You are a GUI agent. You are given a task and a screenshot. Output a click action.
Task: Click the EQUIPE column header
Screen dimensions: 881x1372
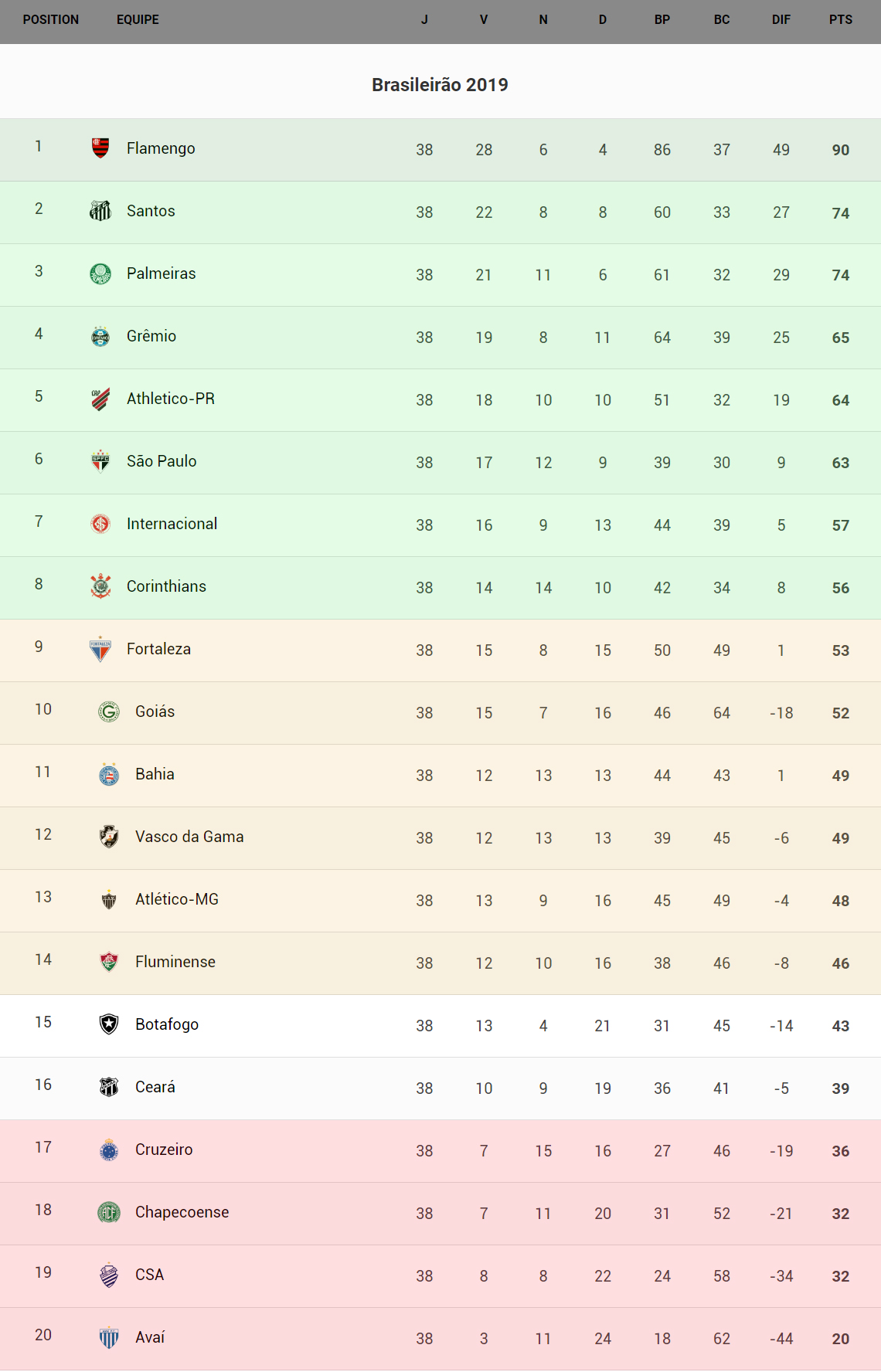click(138, 19)
